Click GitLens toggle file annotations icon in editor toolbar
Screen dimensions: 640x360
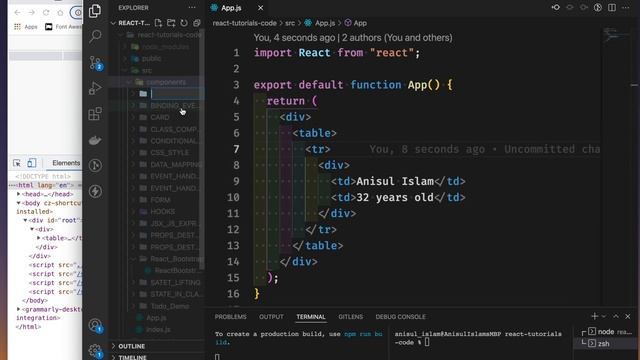tap(598, 7)
